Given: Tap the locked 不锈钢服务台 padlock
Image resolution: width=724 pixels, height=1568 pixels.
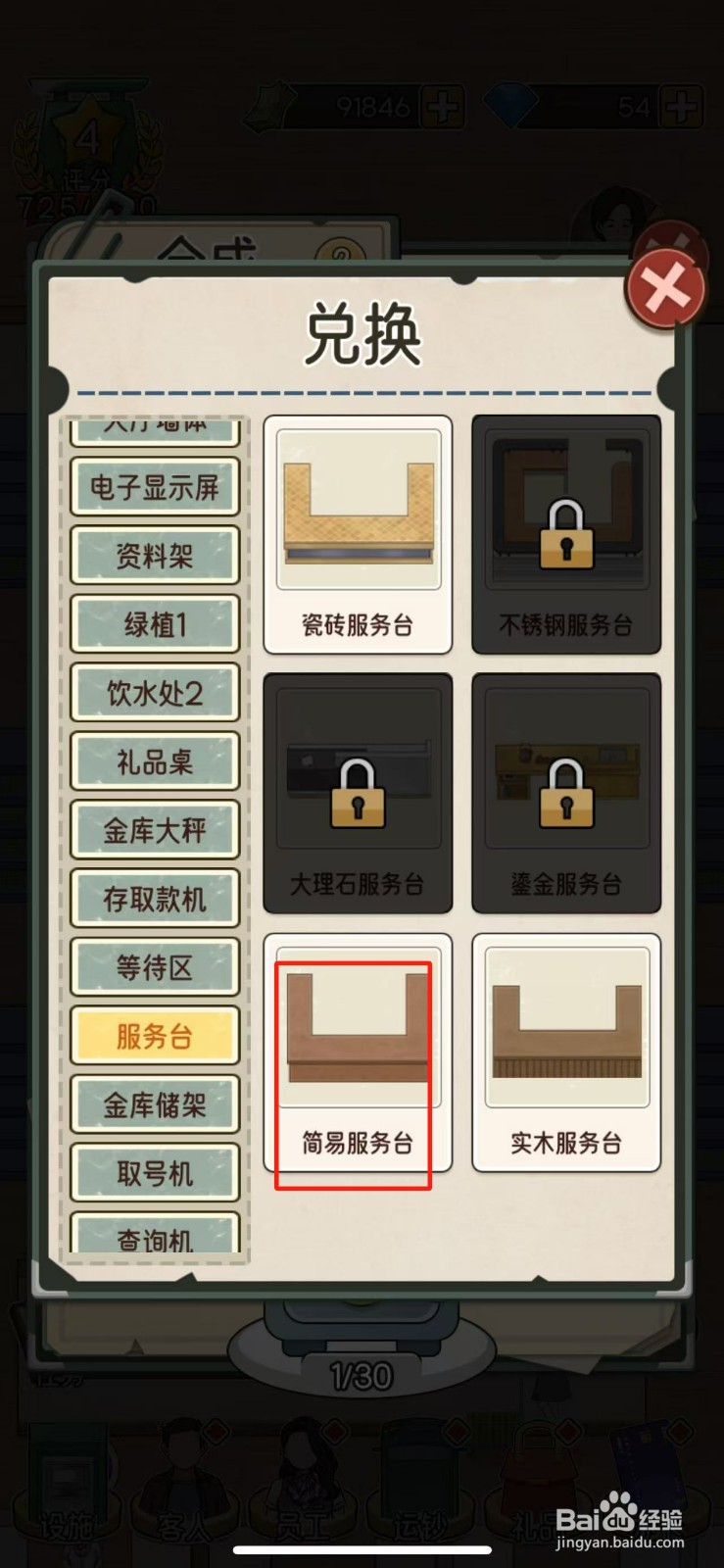Looking at the screenshot, I should click(x=566, y=534).
